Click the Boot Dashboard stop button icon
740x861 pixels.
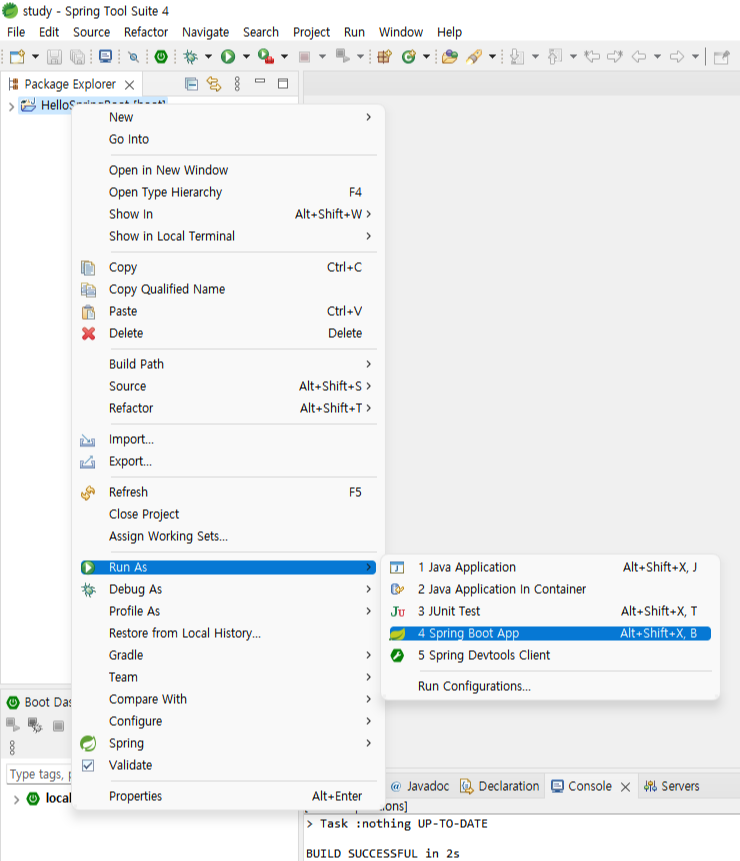click(58, 726)
